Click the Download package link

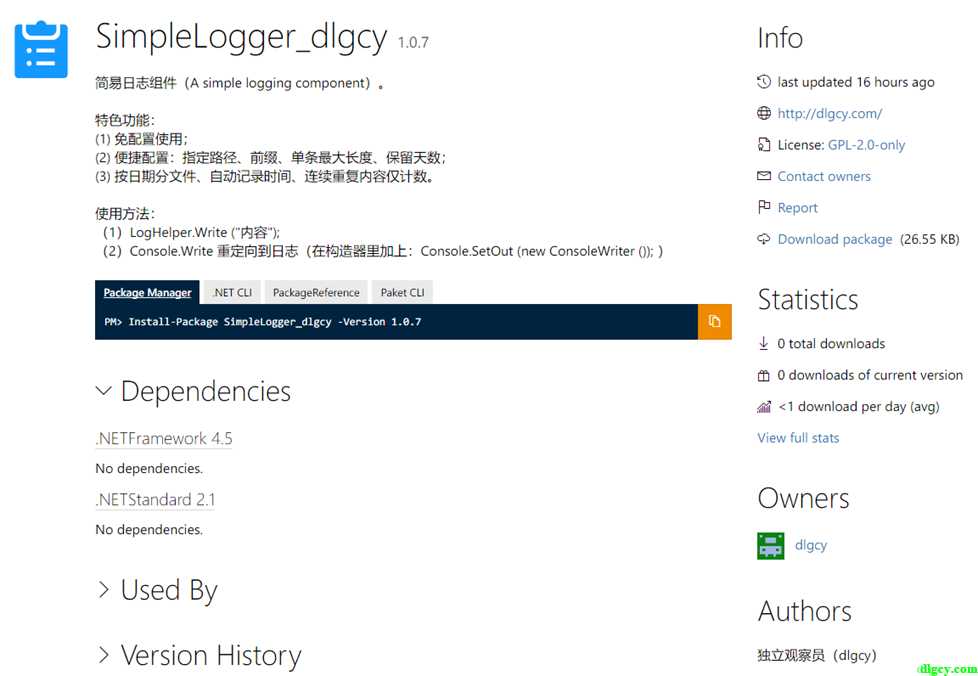(x=835, y=239)
